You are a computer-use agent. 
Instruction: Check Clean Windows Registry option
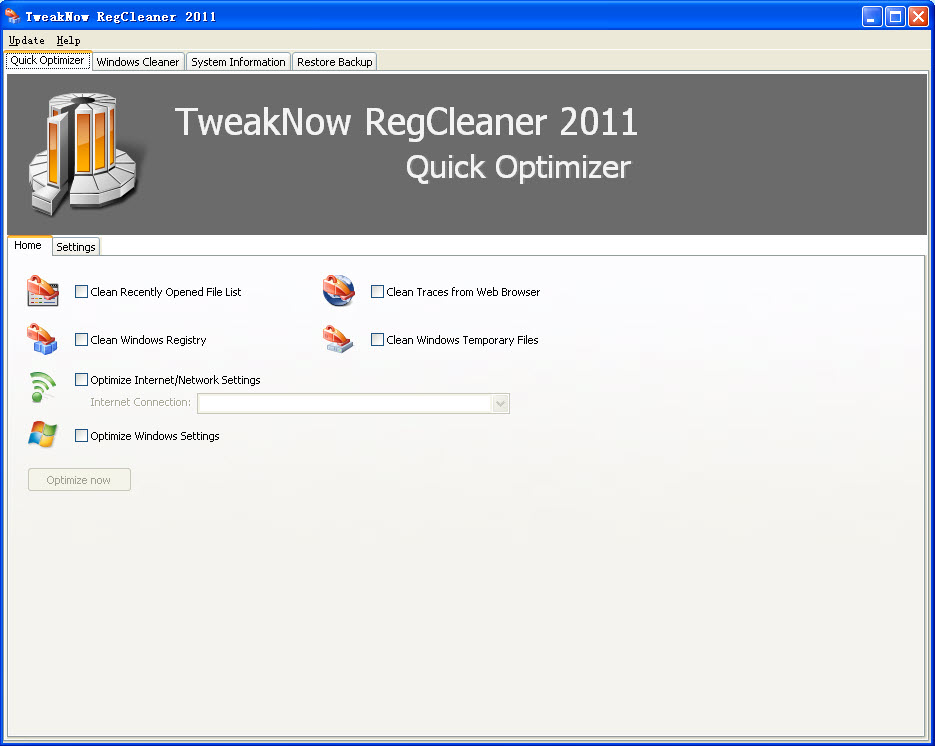(x=81, y=339)
